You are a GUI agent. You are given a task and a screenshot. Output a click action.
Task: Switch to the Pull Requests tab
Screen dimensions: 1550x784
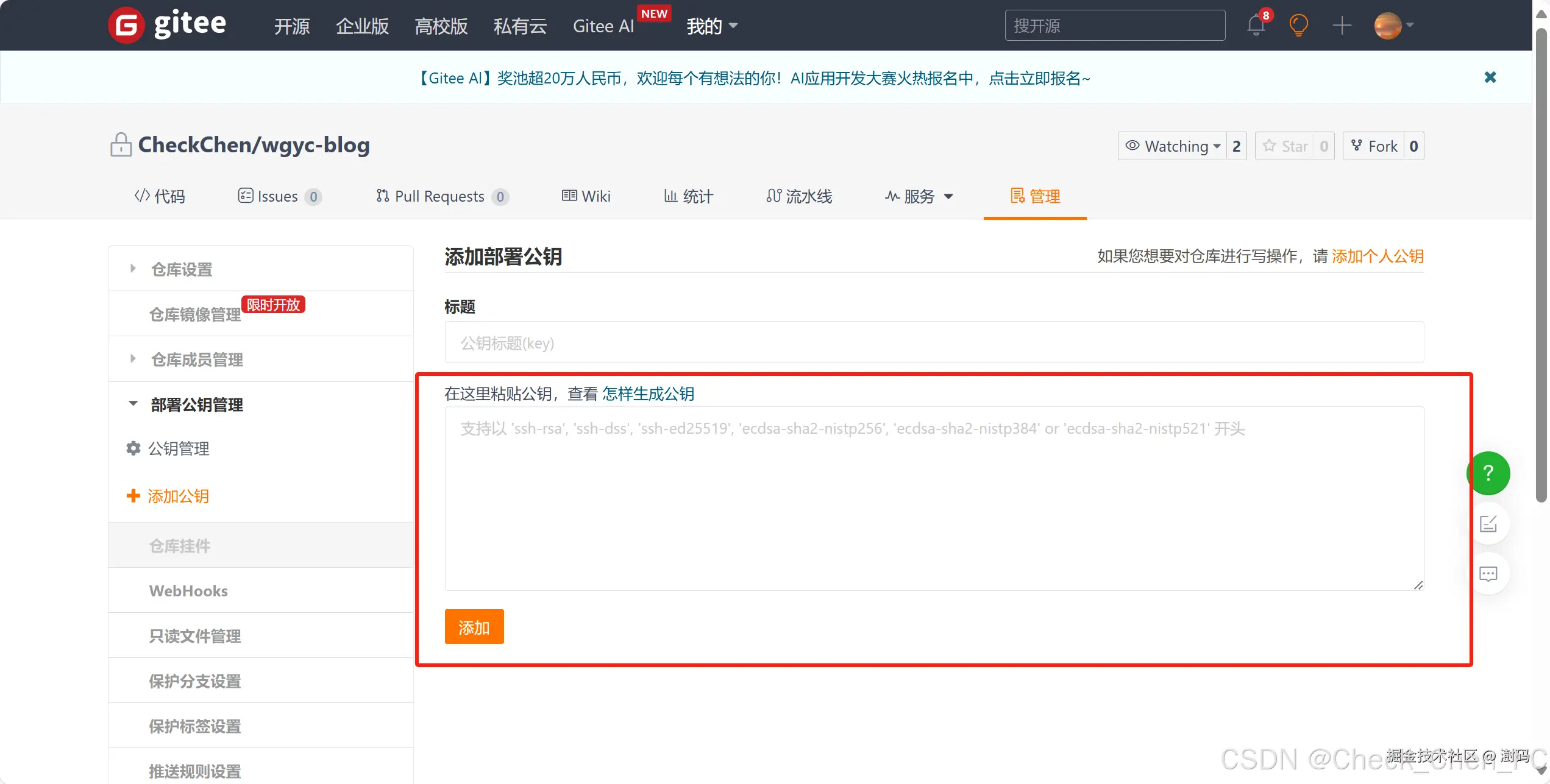tap(439, 196)
